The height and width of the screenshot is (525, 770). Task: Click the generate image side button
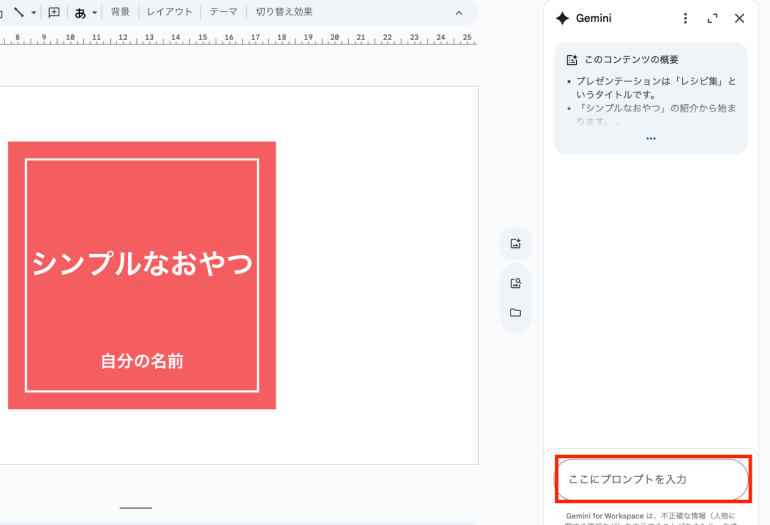pos(515,244)
